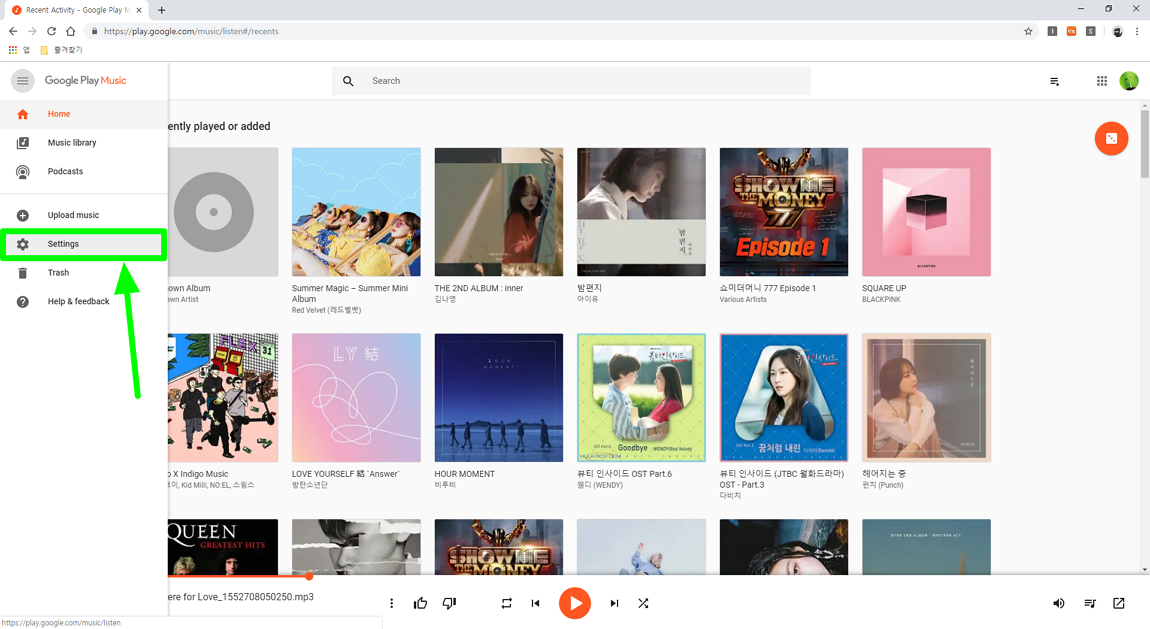Click the browser address bar URL
This screenshot has height=629, width=1150.
pyautogui.click(x=191, y=32)
